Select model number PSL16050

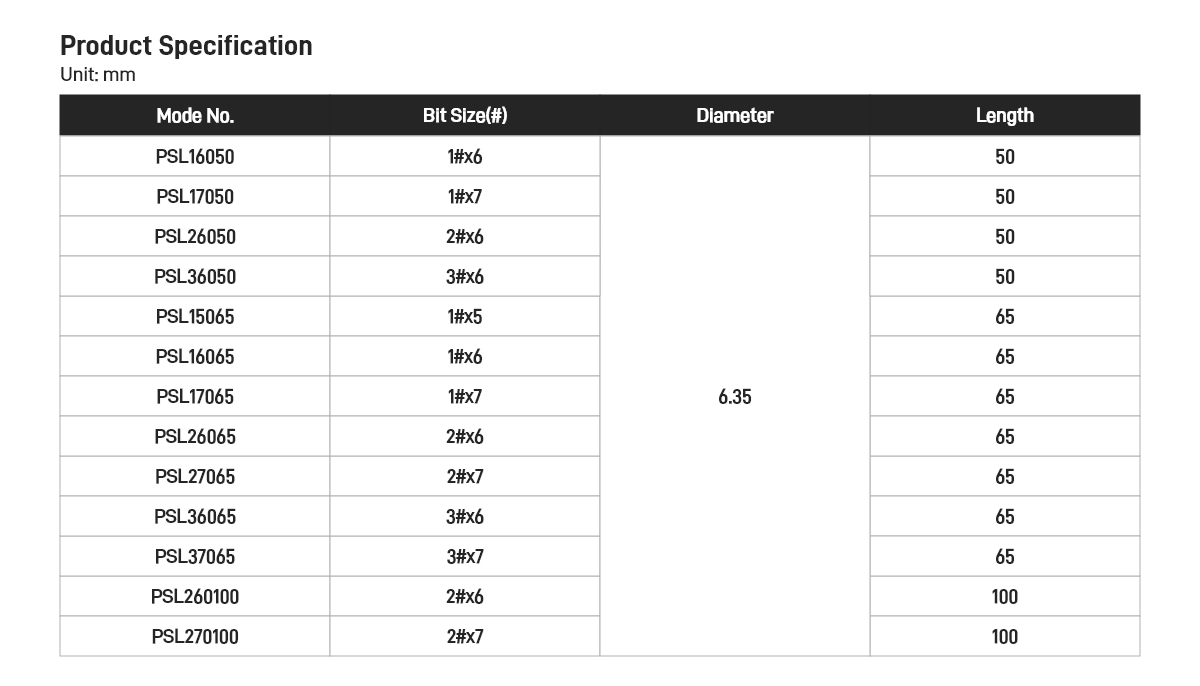(x=195, y=157)
